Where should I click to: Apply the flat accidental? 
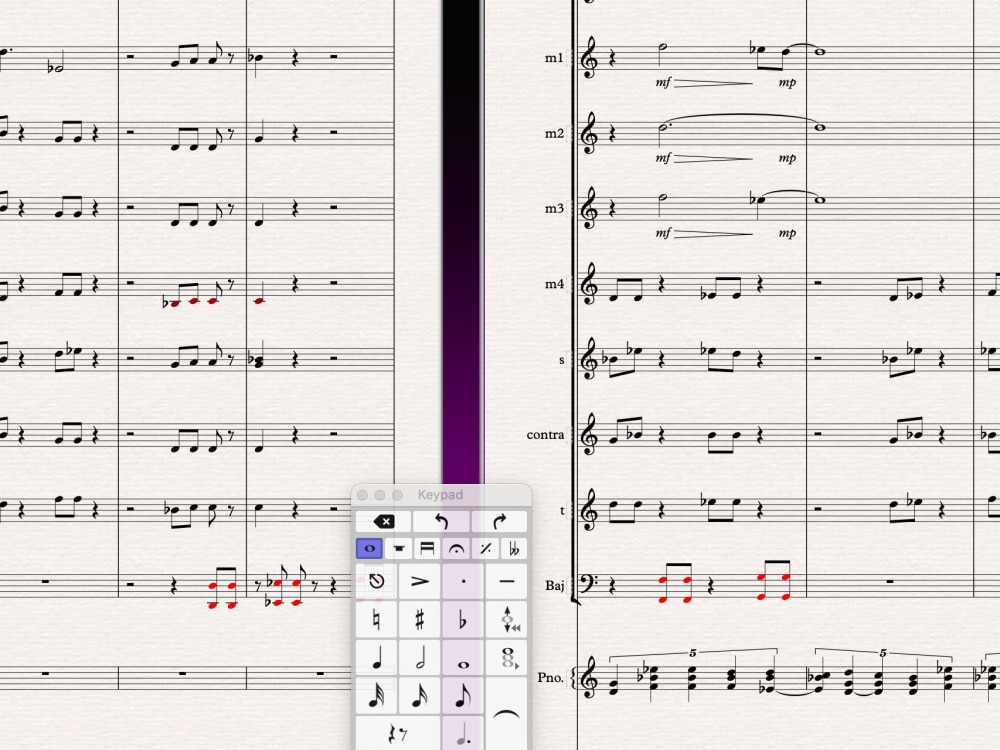(x=463, y=619)
